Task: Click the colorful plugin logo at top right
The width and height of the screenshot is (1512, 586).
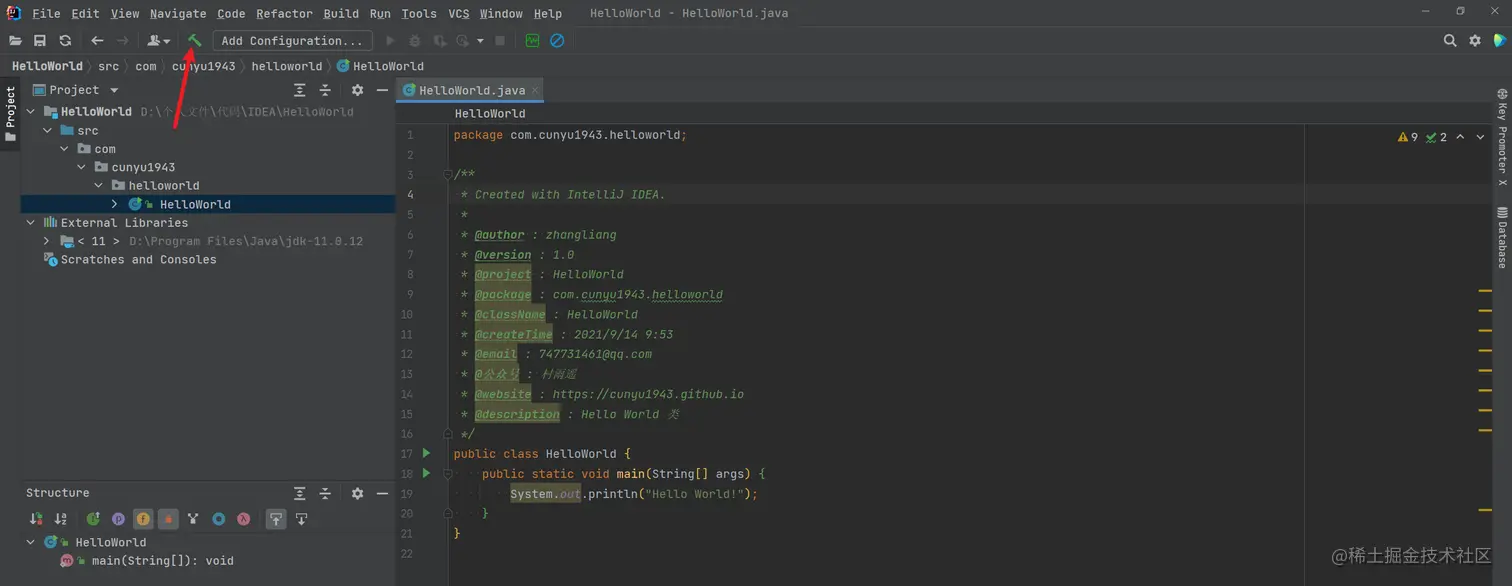Action: click(1500, 41)
